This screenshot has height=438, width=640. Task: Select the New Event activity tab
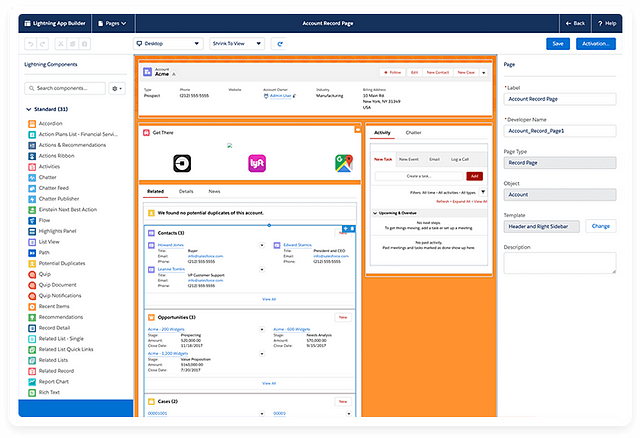click(x=409, y=159)
